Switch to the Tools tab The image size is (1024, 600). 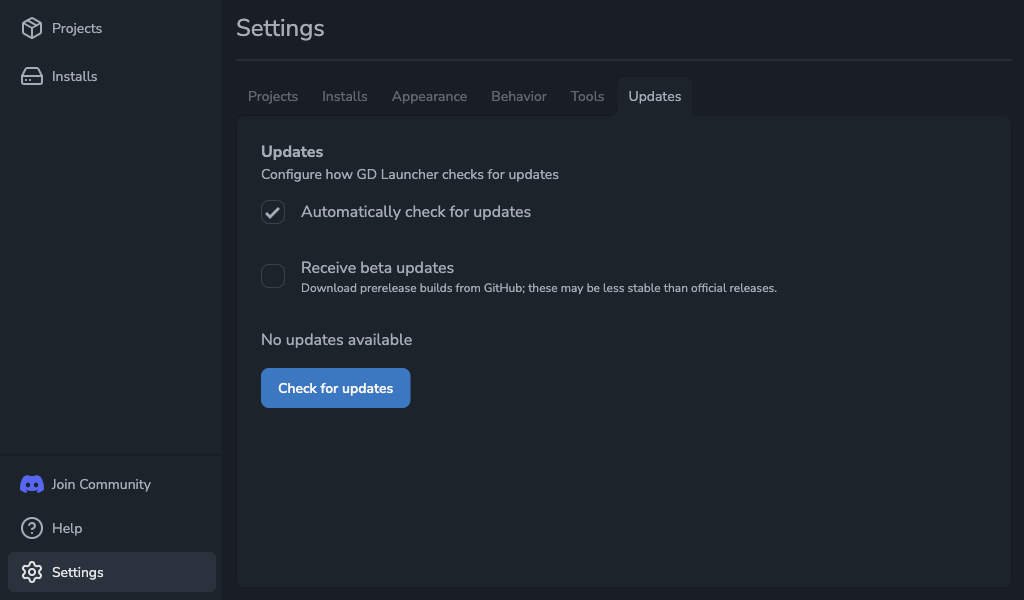pyautogui.click(x=587, y=96)
